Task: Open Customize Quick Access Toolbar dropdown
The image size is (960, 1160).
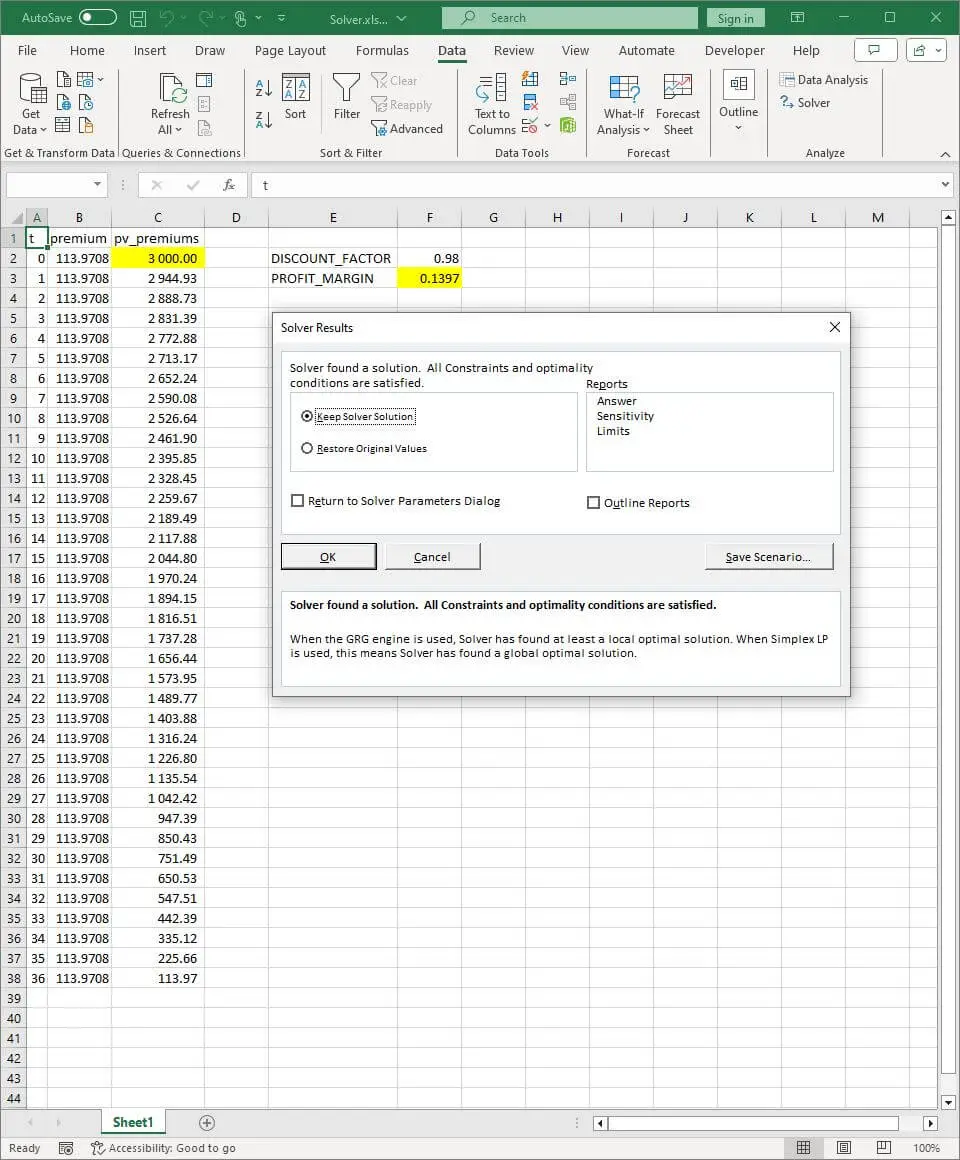Action: (282, 18)
